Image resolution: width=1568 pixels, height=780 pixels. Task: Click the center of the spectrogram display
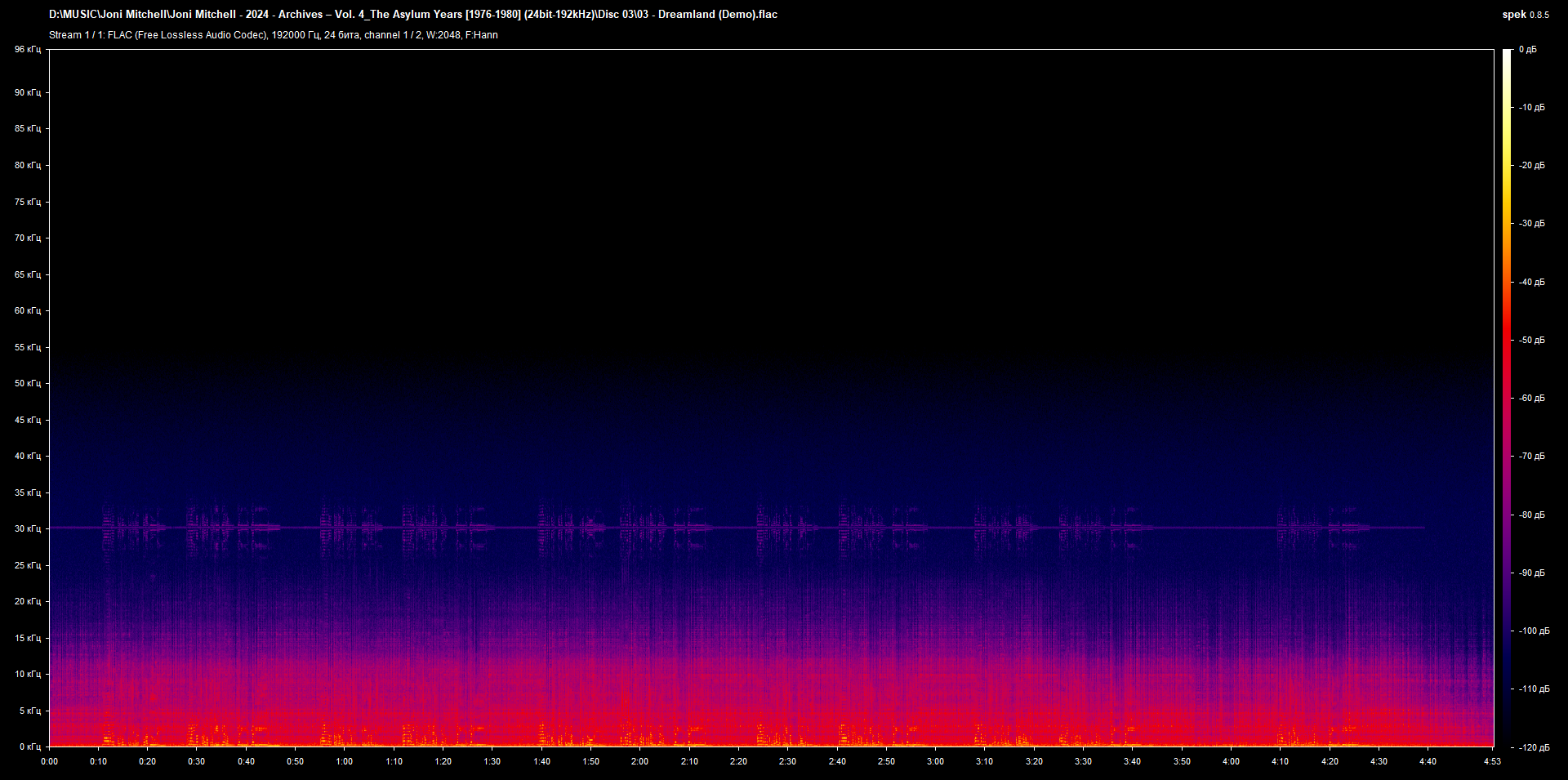[772, 398]
